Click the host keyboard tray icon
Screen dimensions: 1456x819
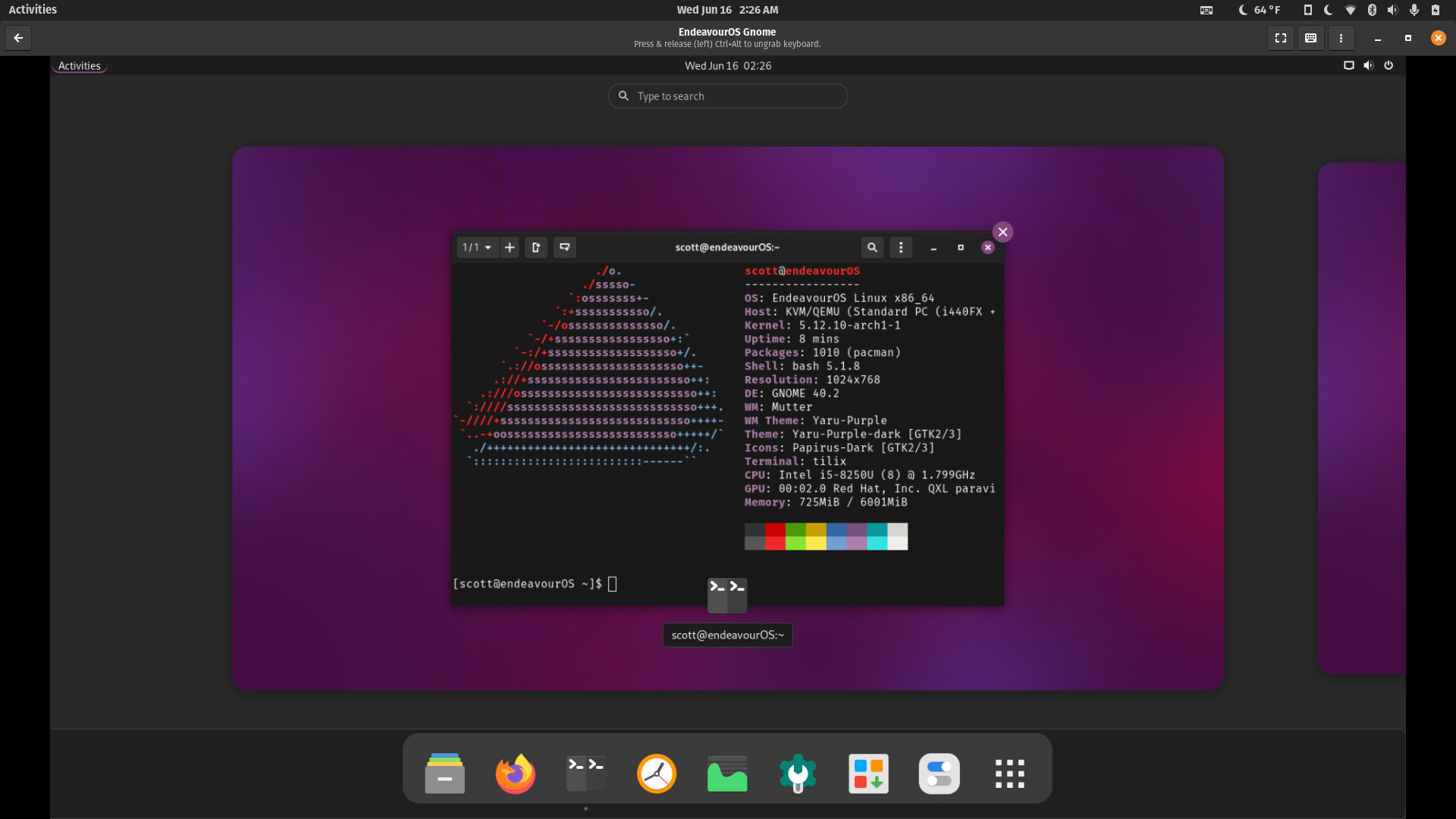pos(1207,10)
